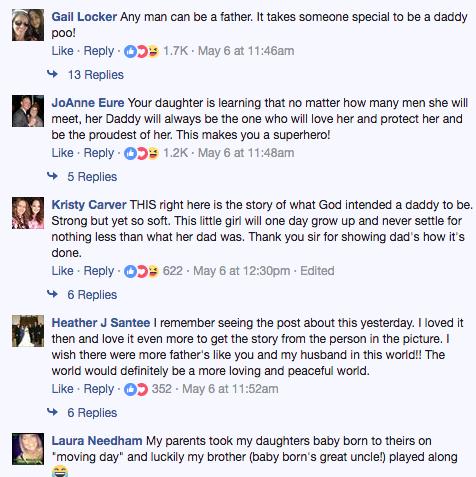This screenshot has height=477, width=476.
Task: Open the May 6 at 11:48am timestamp
Action: [x=246, y=153]
